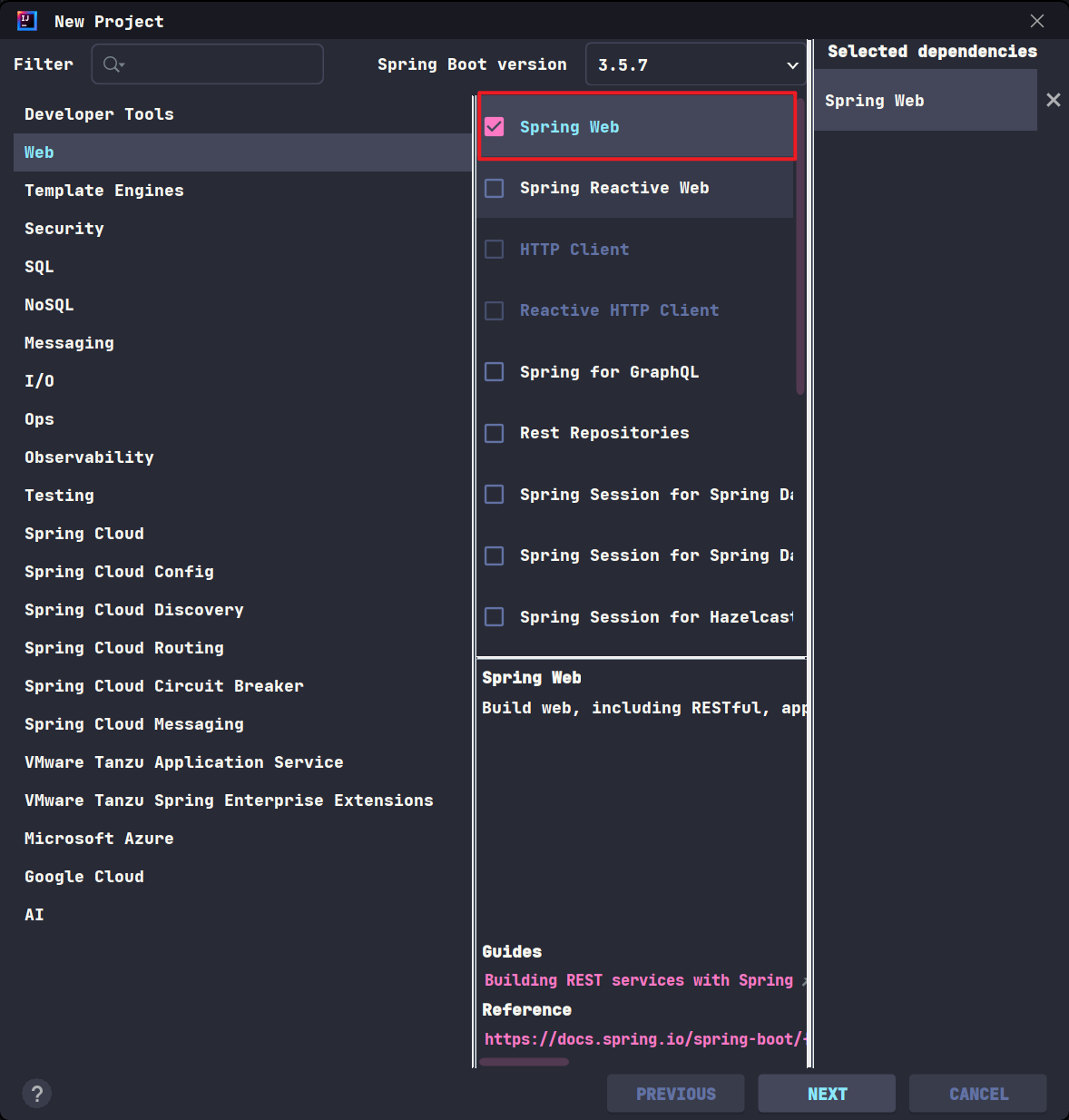Select Spring Web in Selected dependencies
The image size is (1069, 1120).
[x=925, y=100]
